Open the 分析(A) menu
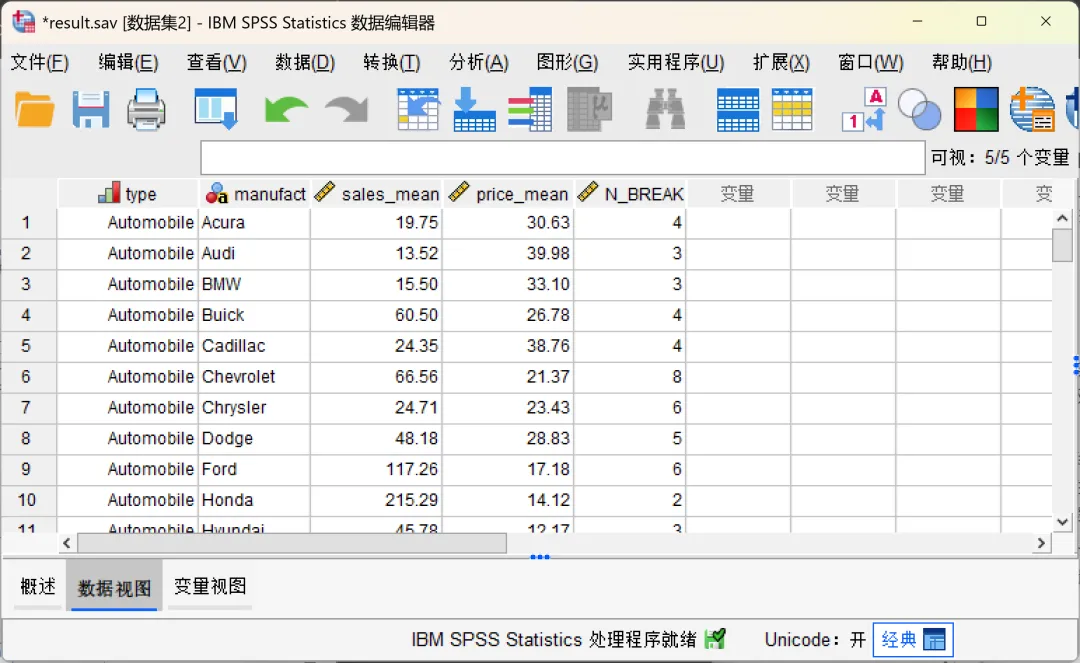The height and width of the screenshot is (663, 1080). pyautogui.click(x=479, y=63)
